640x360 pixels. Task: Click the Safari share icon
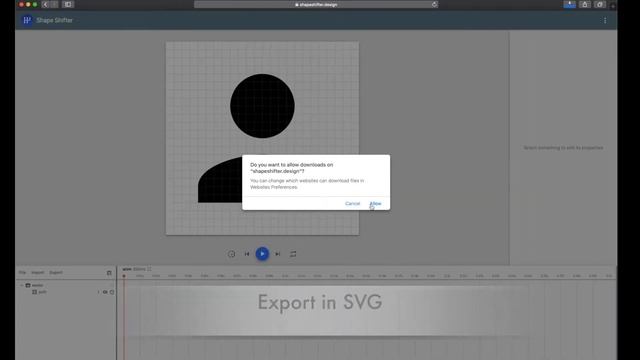pyautogui.click(x=584, y=4)
